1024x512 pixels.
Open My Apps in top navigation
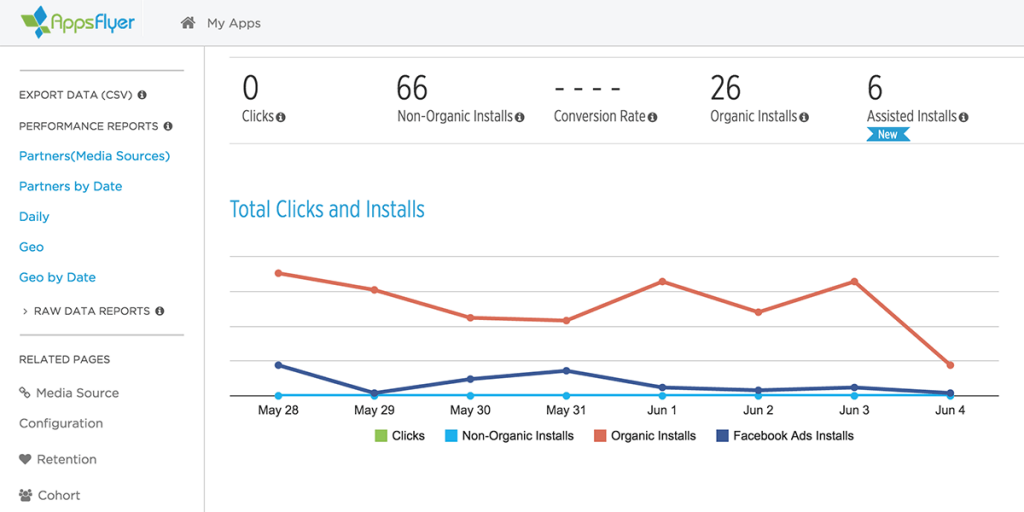[x=234, y=24]
